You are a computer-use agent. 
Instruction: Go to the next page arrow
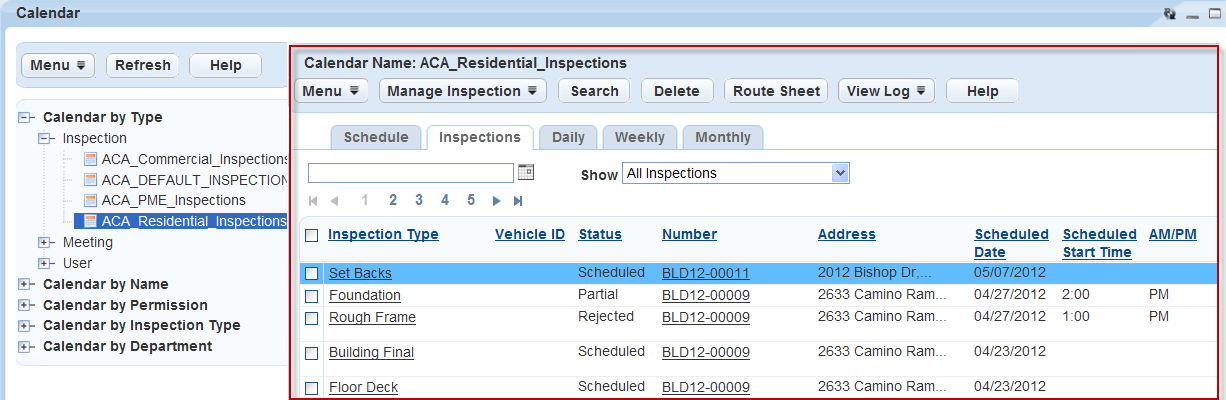pos(496,201)
